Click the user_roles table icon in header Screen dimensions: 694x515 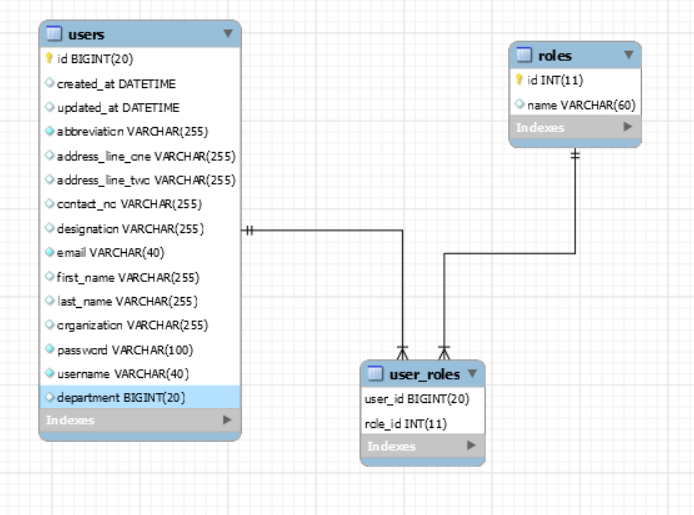click(375, 375)
